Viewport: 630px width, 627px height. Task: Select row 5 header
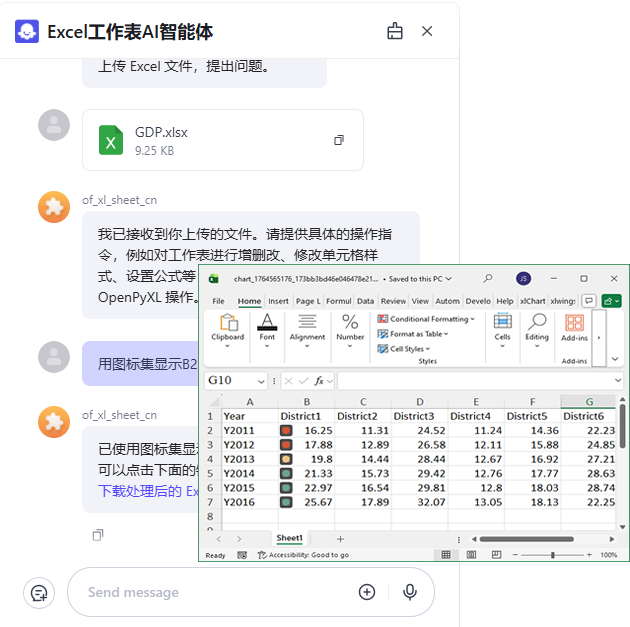coord(210,474)
